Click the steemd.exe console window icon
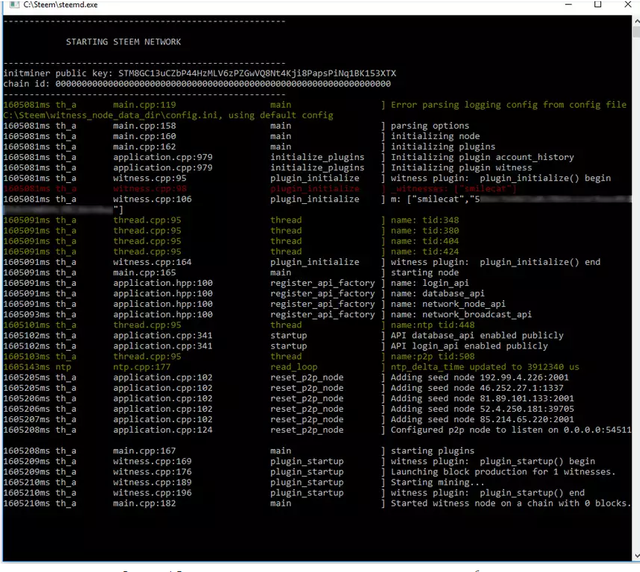This screenshot has height=572, width=640. coord(14,4)
